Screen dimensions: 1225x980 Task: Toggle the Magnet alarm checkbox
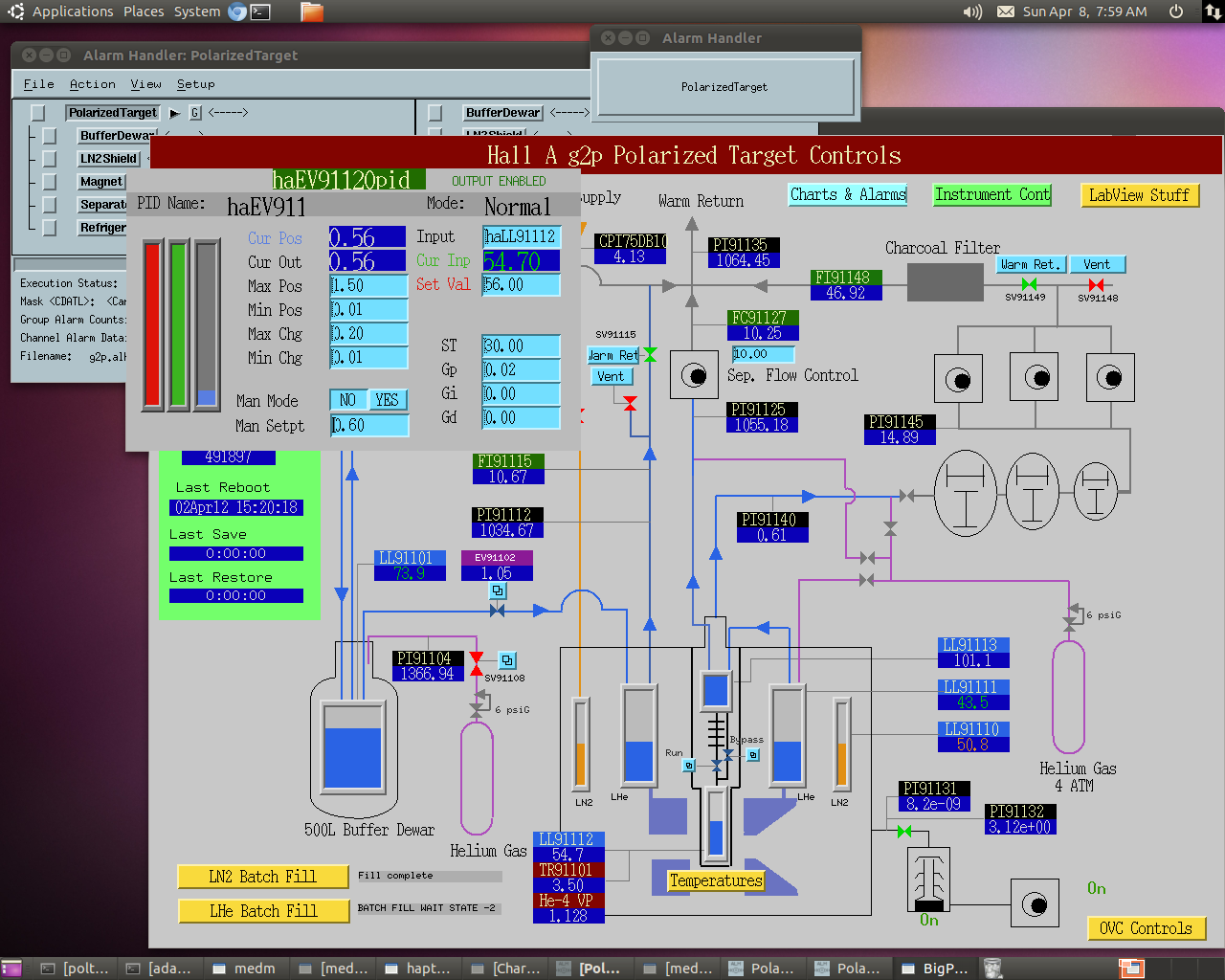pos(50,182)
